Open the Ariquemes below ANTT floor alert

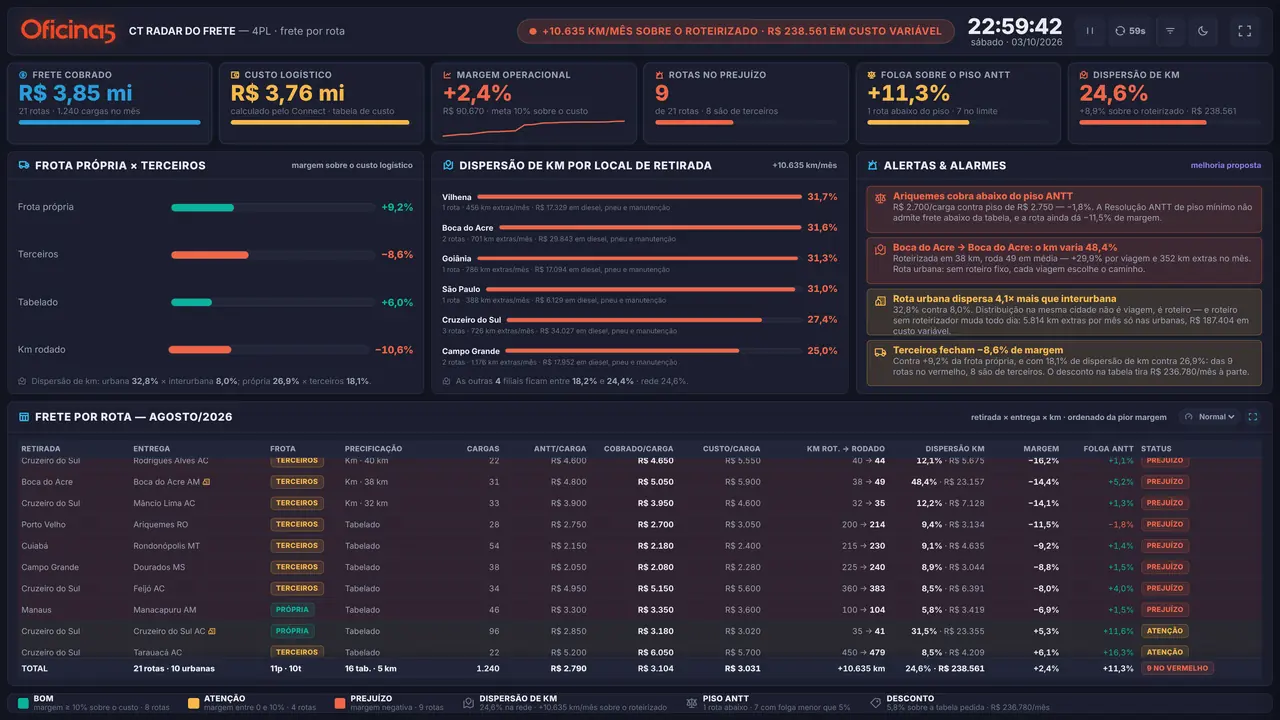click(x=1064, y=207)
